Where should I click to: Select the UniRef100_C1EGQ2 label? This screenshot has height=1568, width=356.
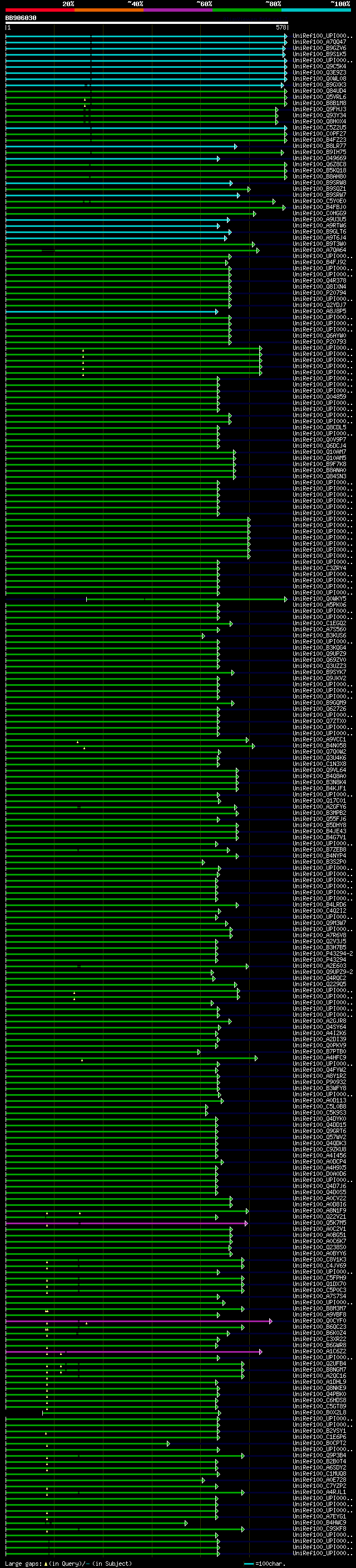pyautogui.click(x=319, y=624)
